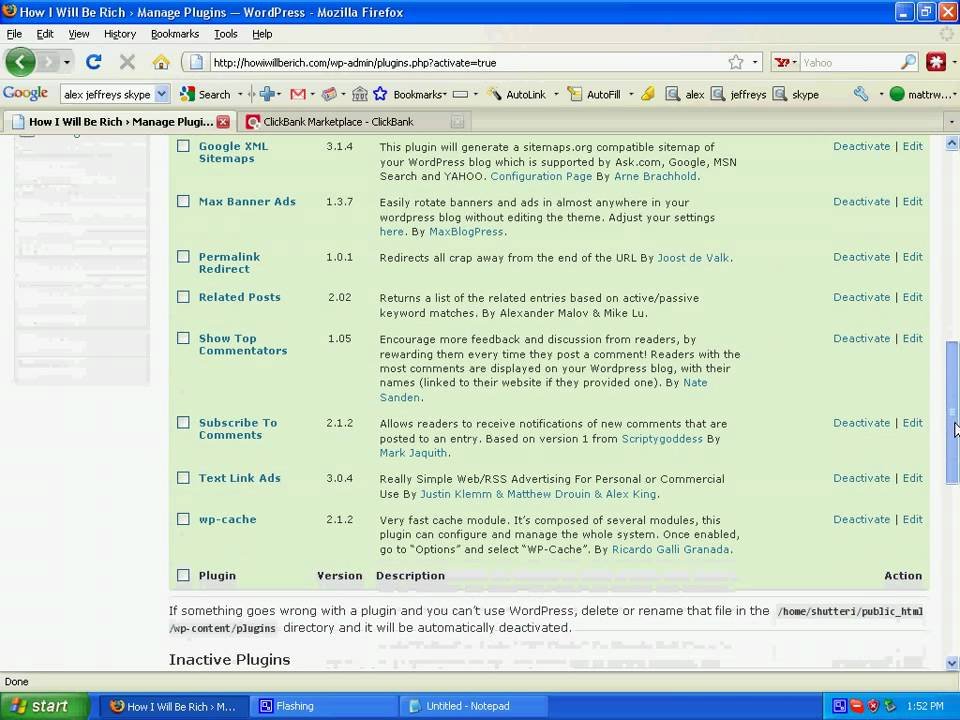960x720 pixels.
Task: Click the search magnifier in Yahoo box
Action: click(908, 62)
